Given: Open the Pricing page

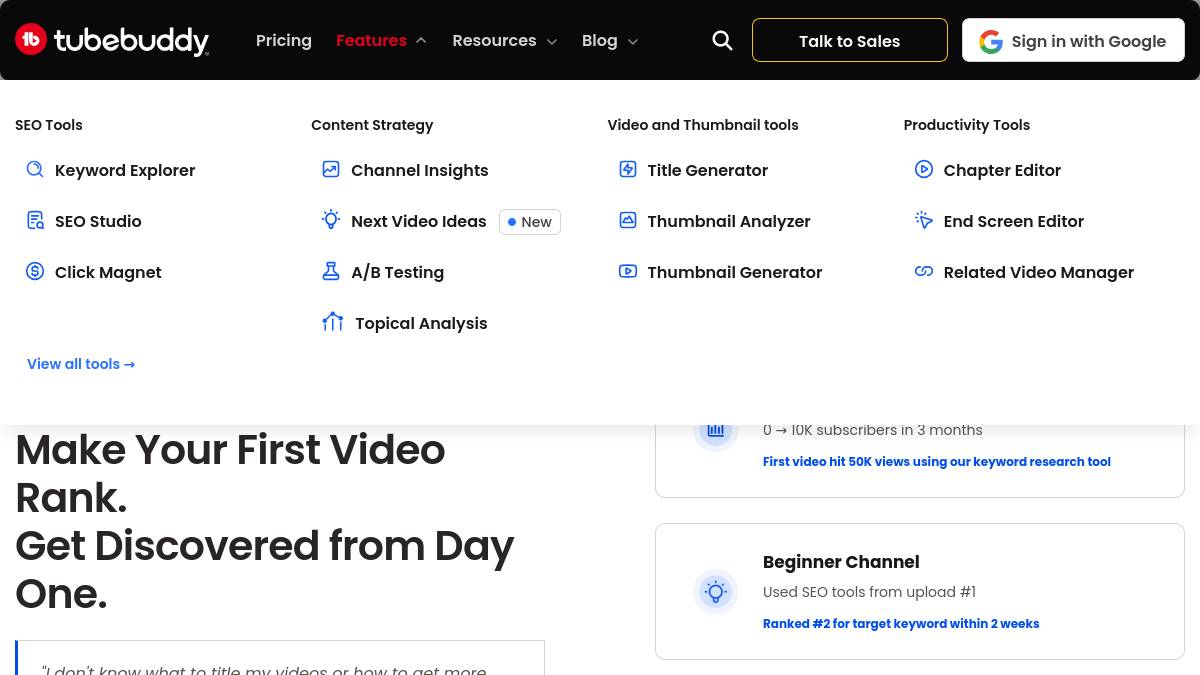Looking at the screenshot, I should coord(284,40).
